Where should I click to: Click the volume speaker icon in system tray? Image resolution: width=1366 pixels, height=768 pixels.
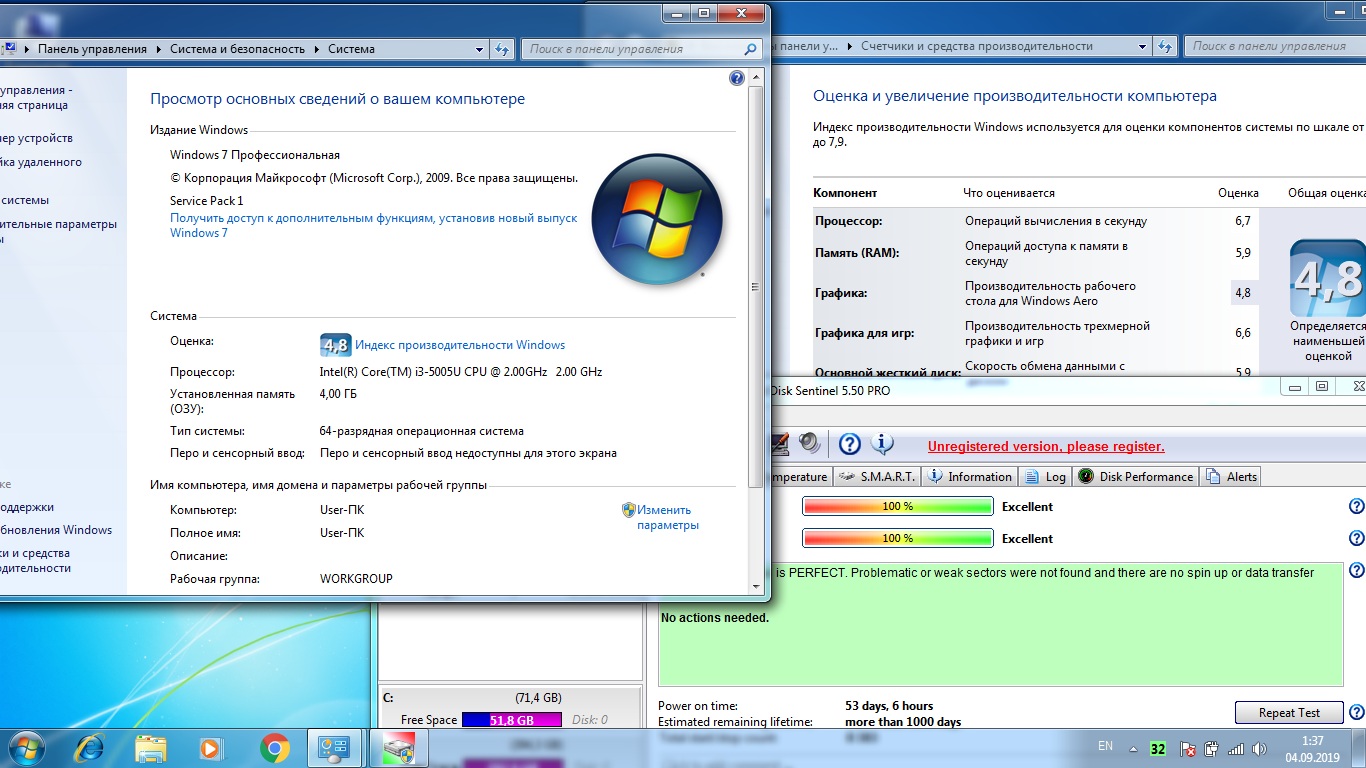point(1262,748)
